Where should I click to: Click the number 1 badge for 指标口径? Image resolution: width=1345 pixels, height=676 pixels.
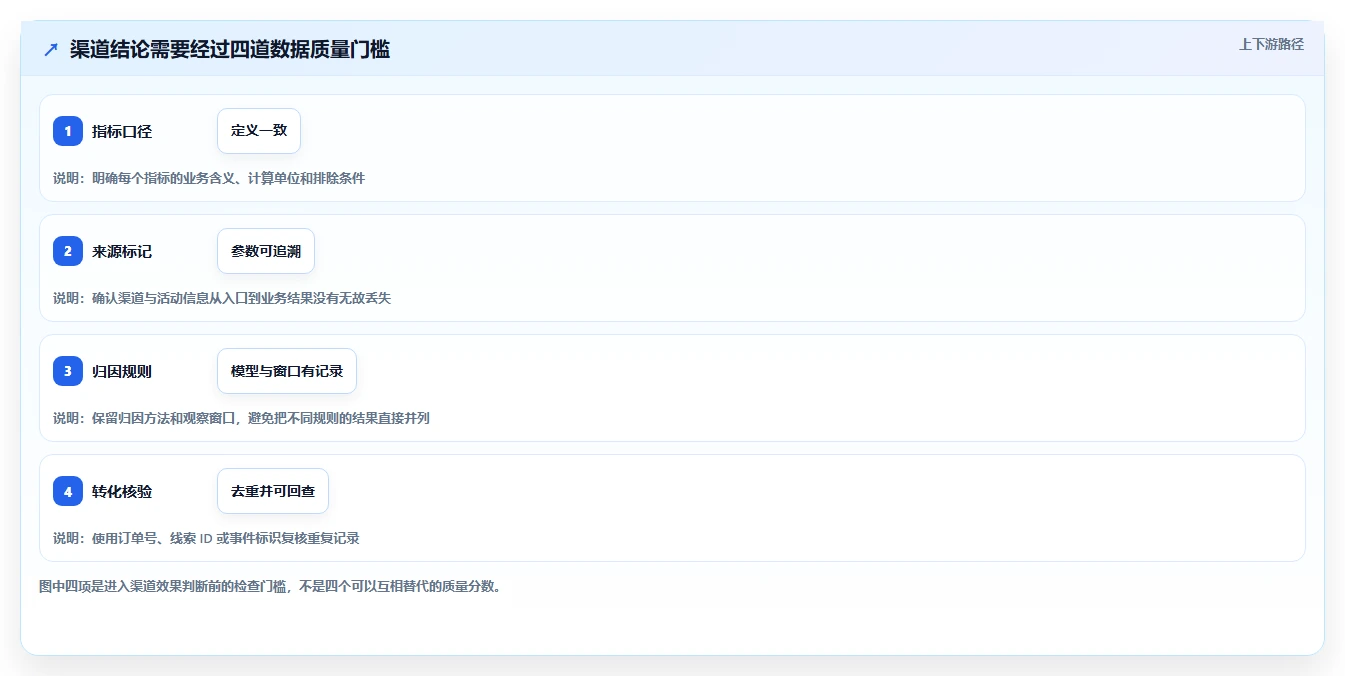68,131
